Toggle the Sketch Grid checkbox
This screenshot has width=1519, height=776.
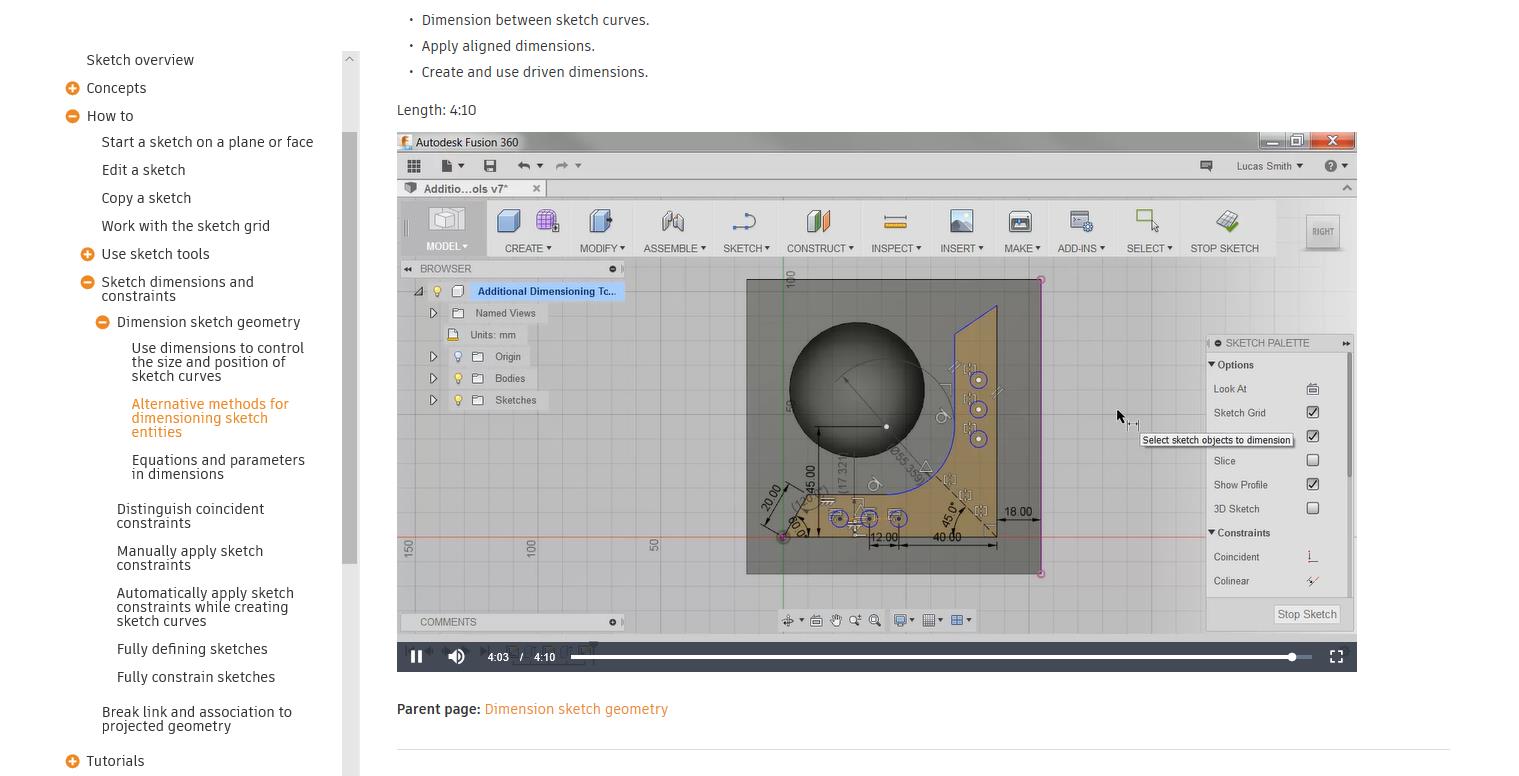click(1312, 412)
